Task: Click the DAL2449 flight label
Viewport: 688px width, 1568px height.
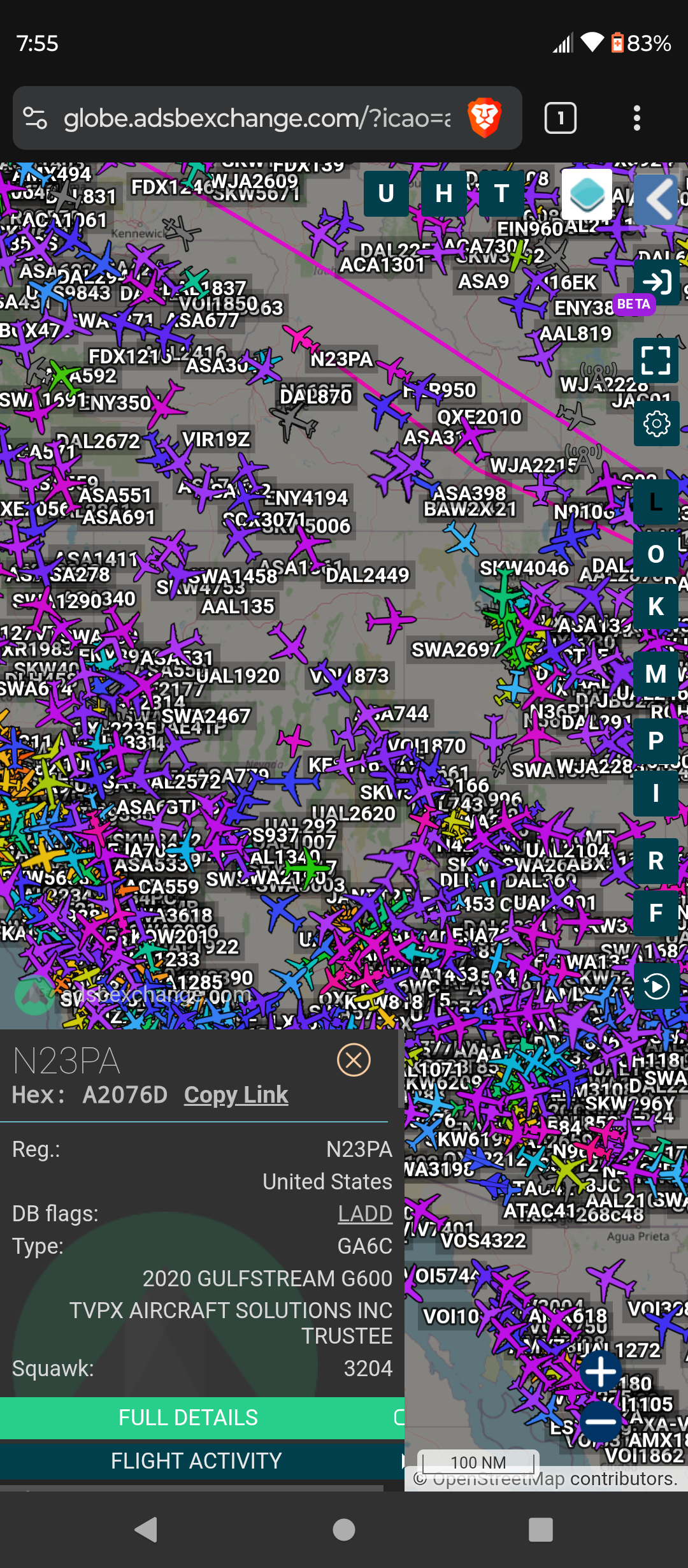Action: tap(368, 575)
